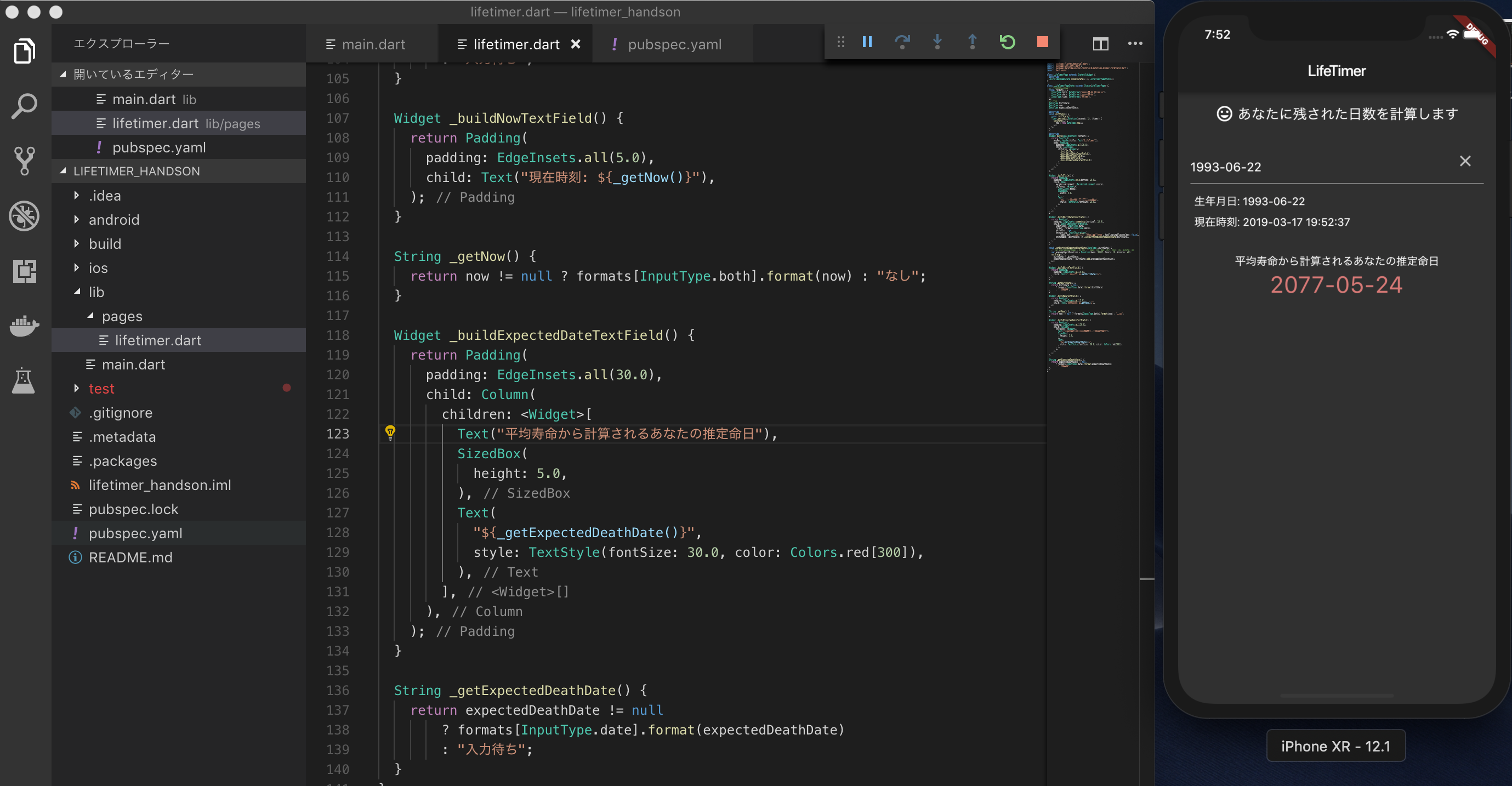
Task: Click the iPhone XR - 12.1 label
Action: 1335,745
